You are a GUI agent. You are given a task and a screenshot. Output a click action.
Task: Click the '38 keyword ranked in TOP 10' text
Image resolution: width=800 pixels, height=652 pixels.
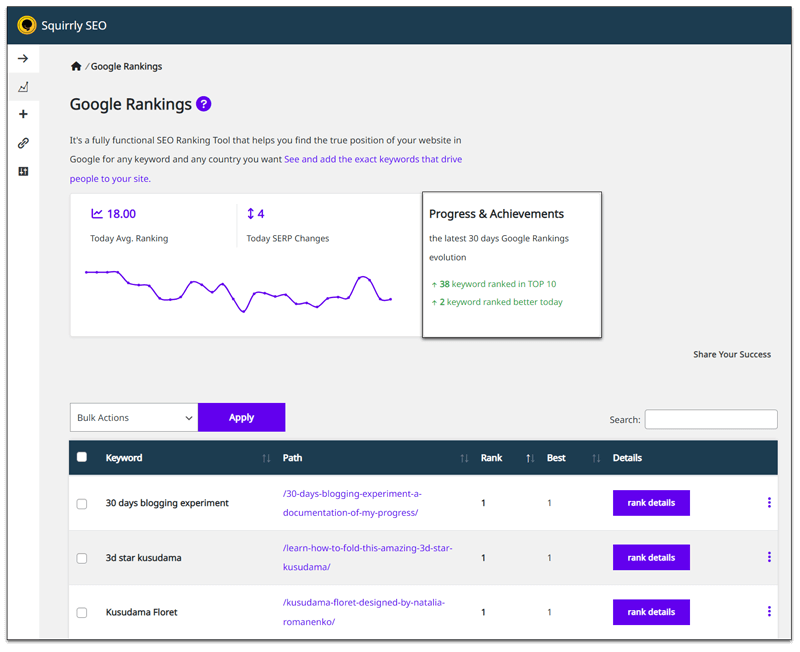pos(497,284)
